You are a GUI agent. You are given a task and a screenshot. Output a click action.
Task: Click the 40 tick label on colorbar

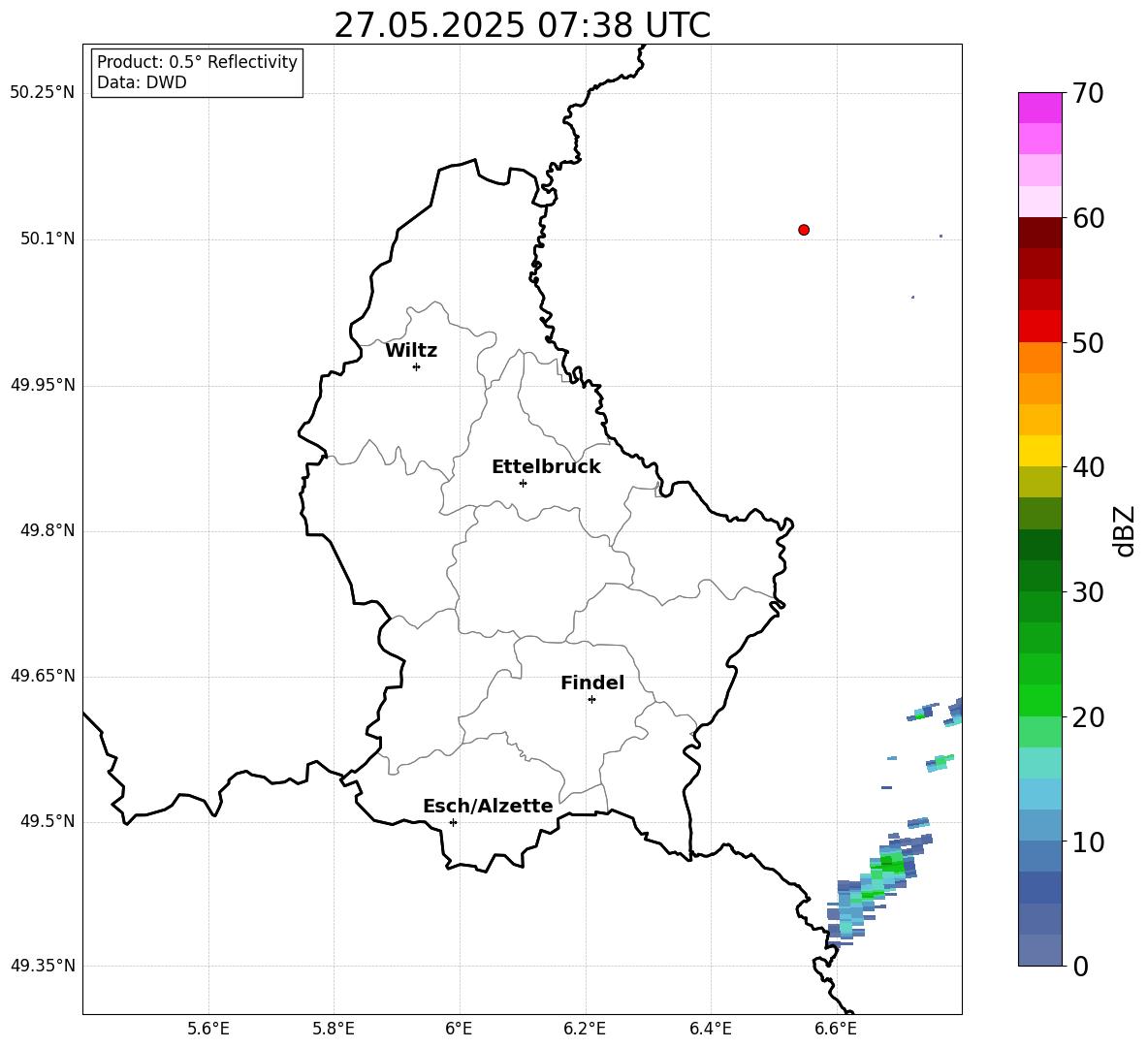(1088, 467)
